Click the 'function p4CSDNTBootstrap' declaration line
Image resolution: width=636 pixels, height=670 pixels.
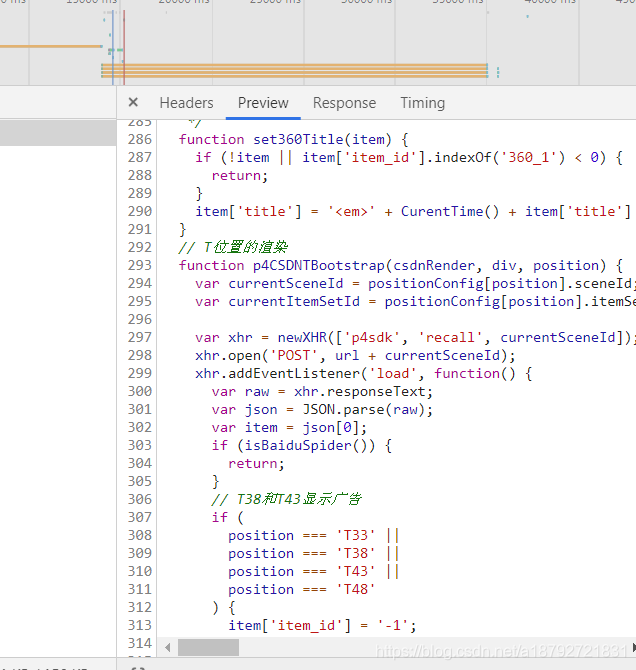pyautogui.click(x=401, y=265)
